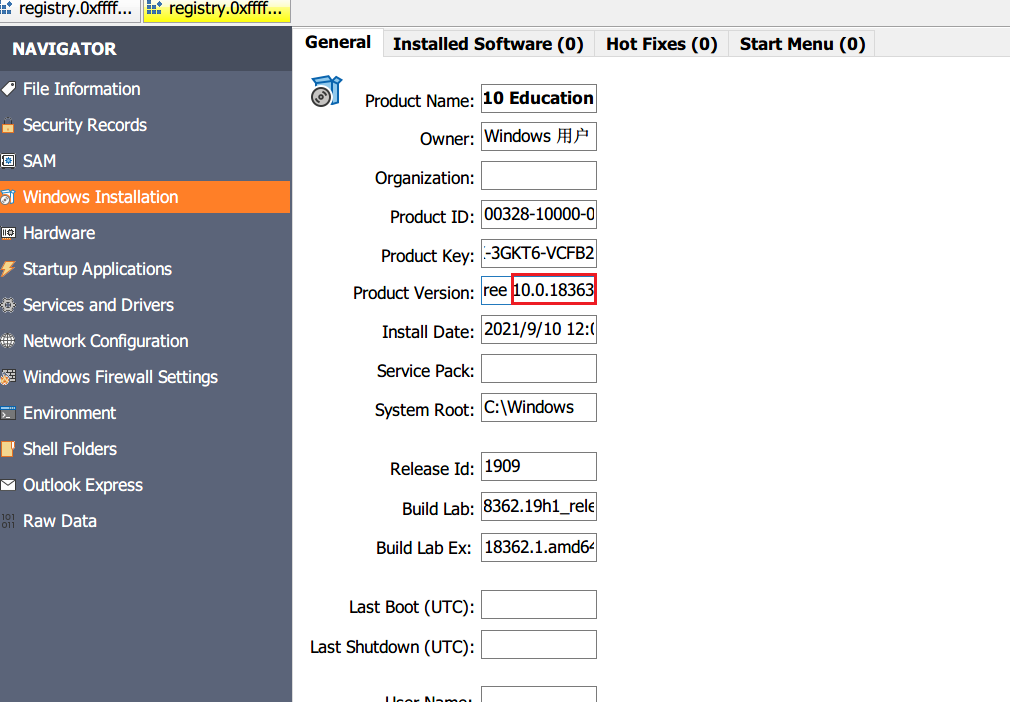
Task: Click the installation disc icon beside Product Name
Action: click(327, 91)
